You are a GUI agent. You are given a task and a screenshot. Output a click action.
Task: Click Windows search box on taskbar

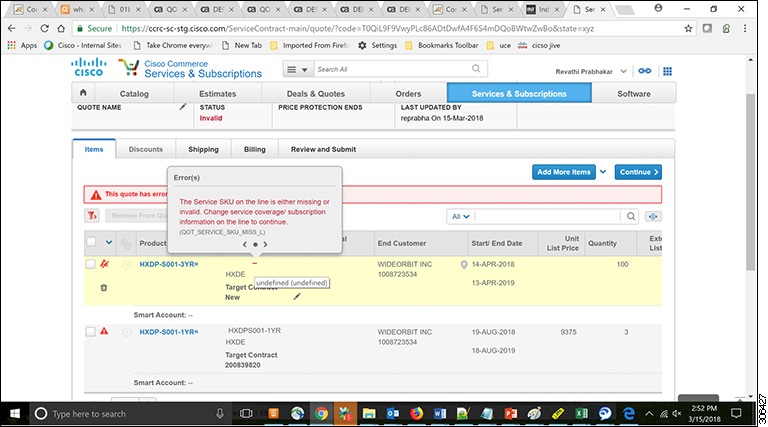coord(129,414)
